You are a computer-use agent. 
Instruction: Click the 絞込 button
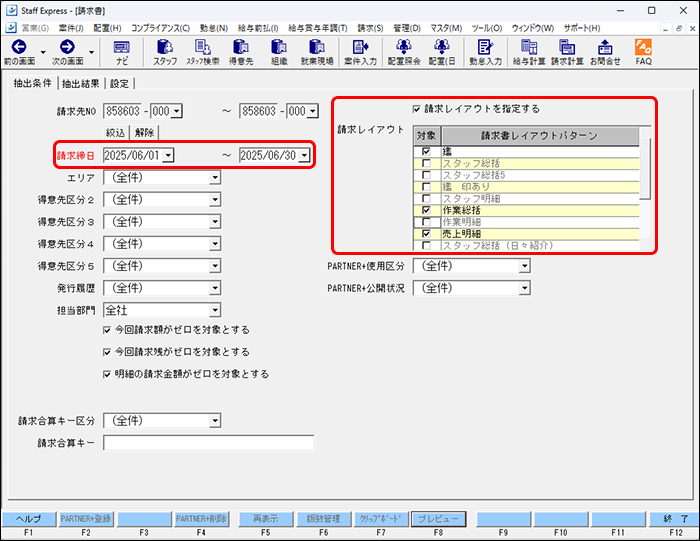click(x=115, y=133)
